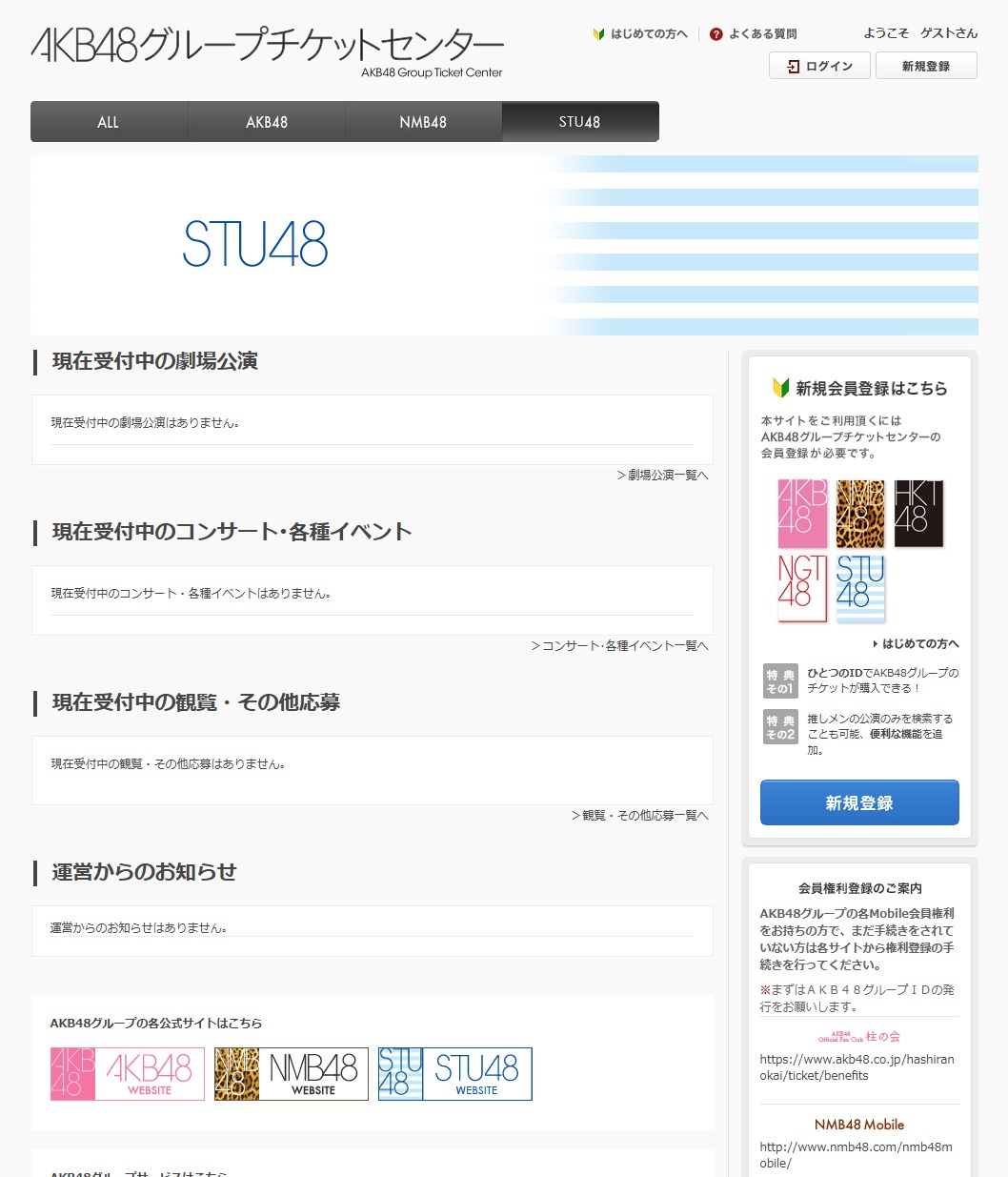Click the NMB48 Mobile heading
This screenshot has height=1177, width=1008.
859,1125
